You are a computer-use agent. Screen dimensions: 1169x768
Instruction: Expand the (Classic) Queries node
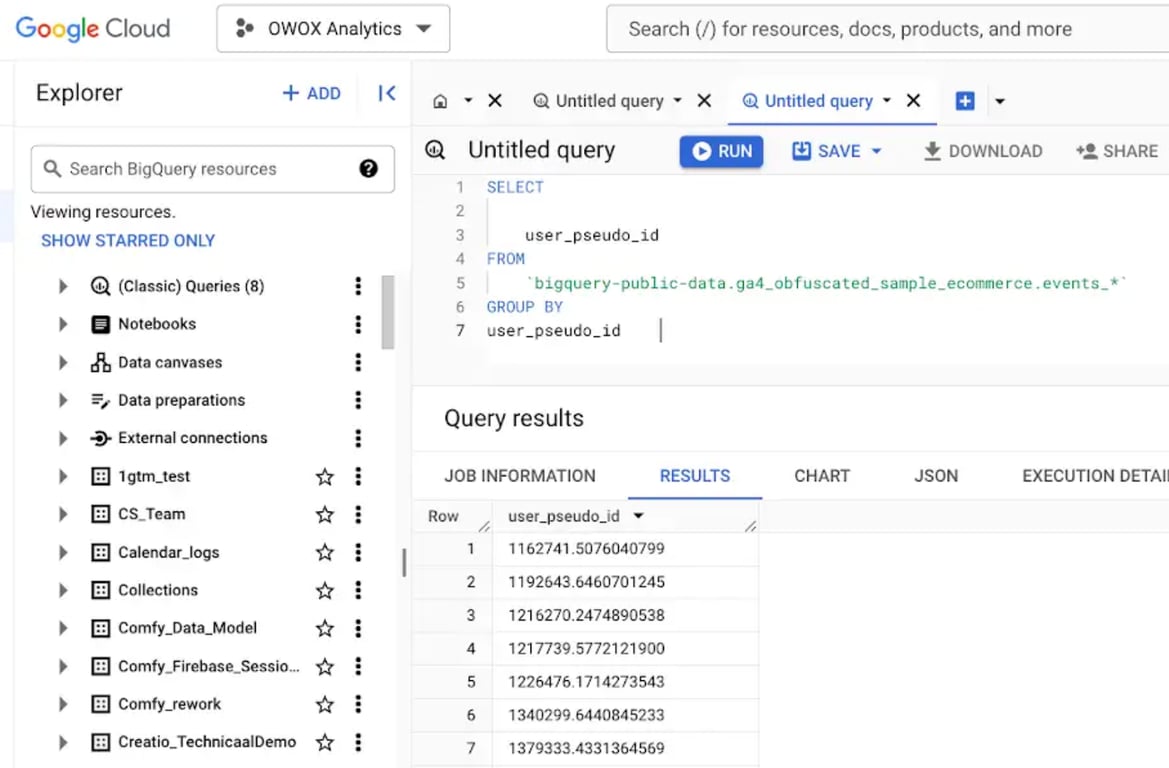pyautogui.click(x=63, y=286)
